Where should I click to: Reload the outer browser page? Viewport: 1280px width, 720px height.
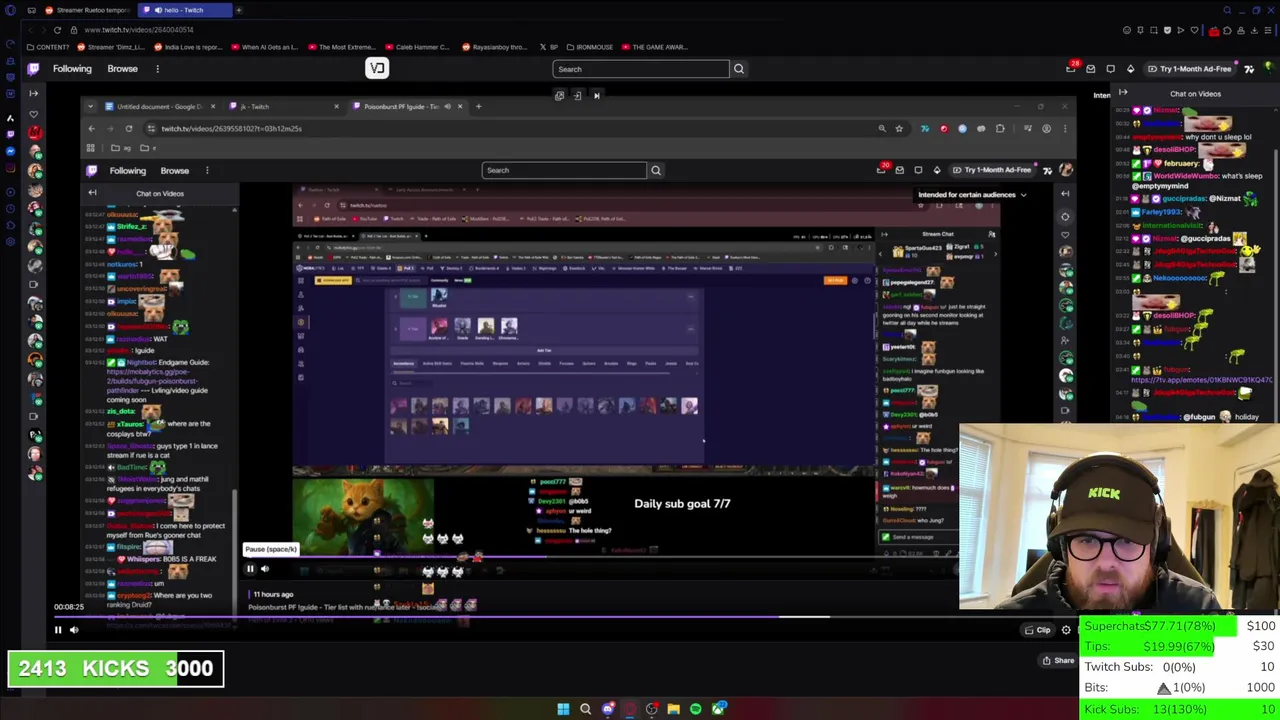tap(57, 30)
